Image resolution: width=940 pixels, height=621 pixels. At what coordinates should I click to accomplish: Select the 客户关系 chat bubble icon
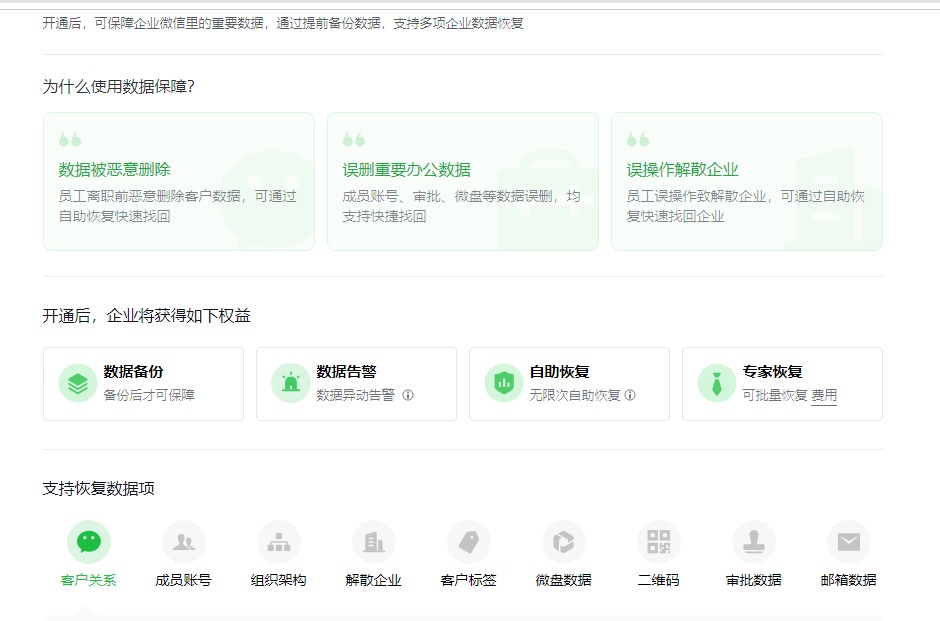[89, 542]
